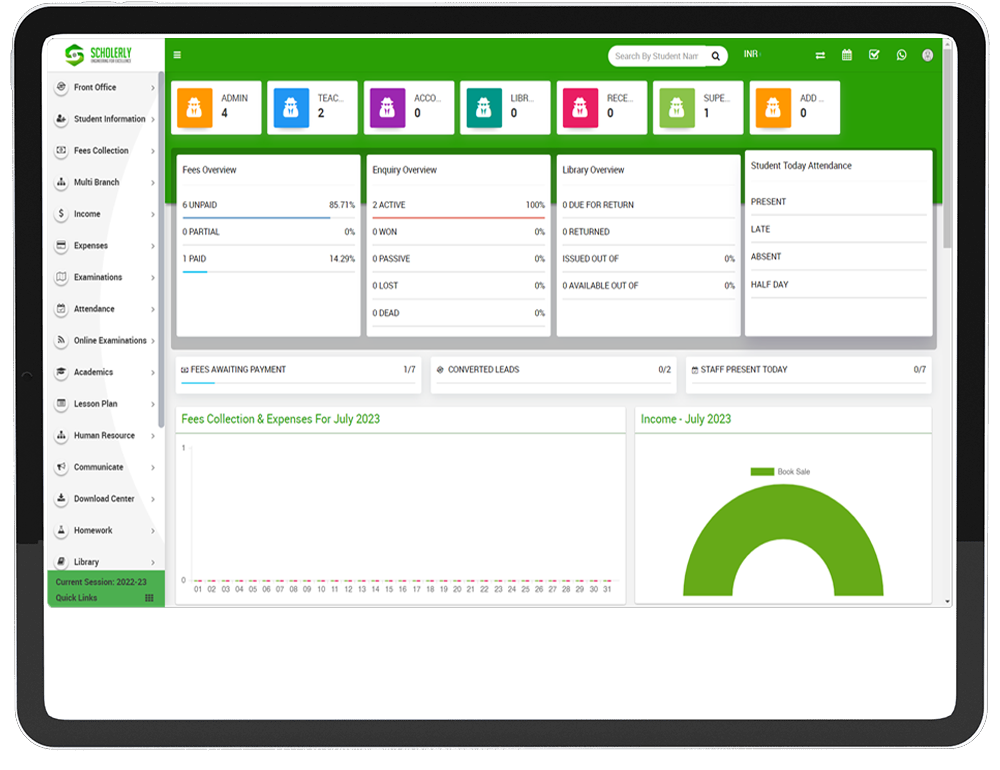Click the Search By Student Name field
Screen dimensions: 1000x770
tap(657, 56)
